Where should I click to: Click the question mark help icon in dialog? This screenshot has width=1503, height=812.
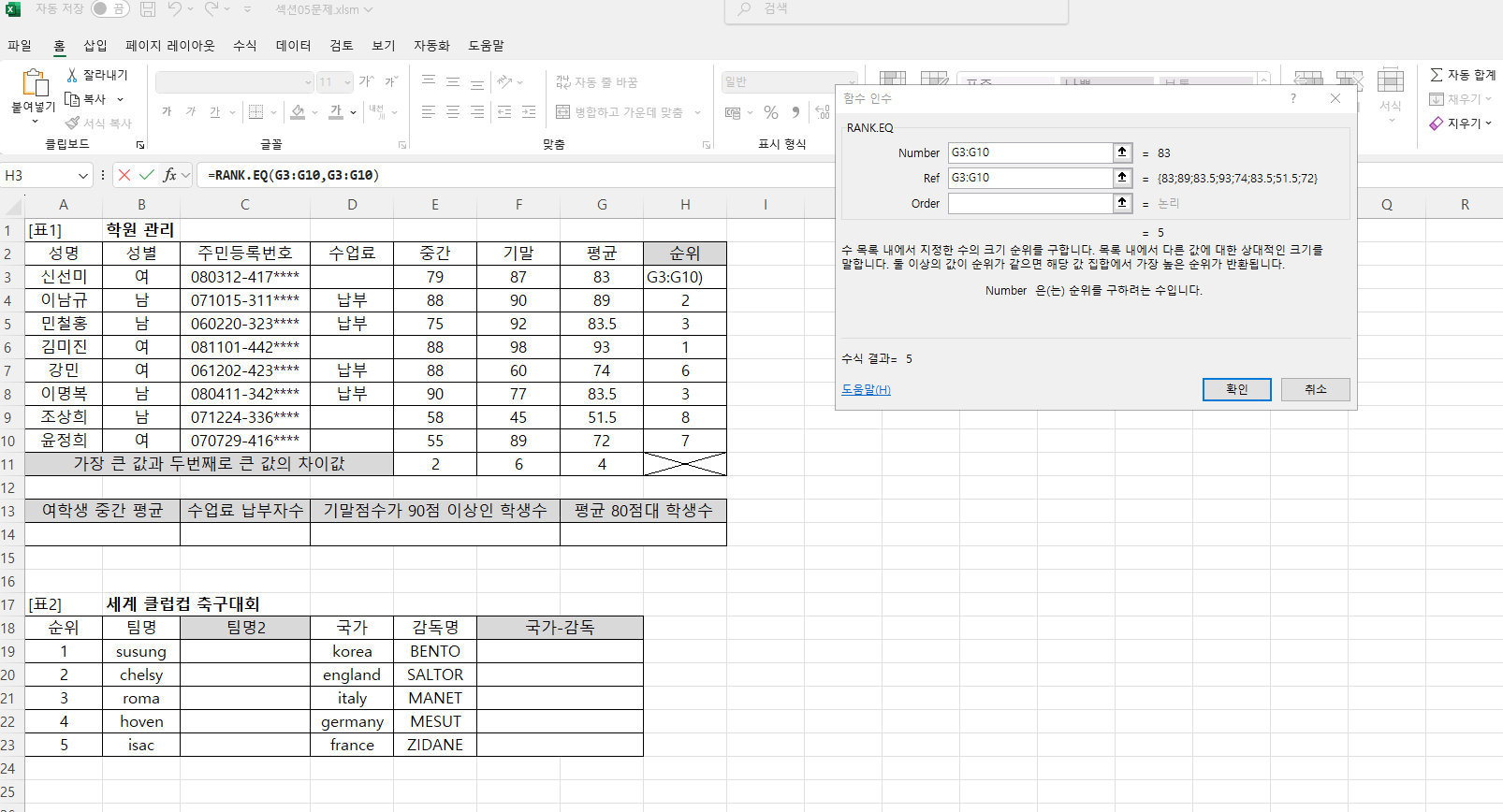point(1293,98)
